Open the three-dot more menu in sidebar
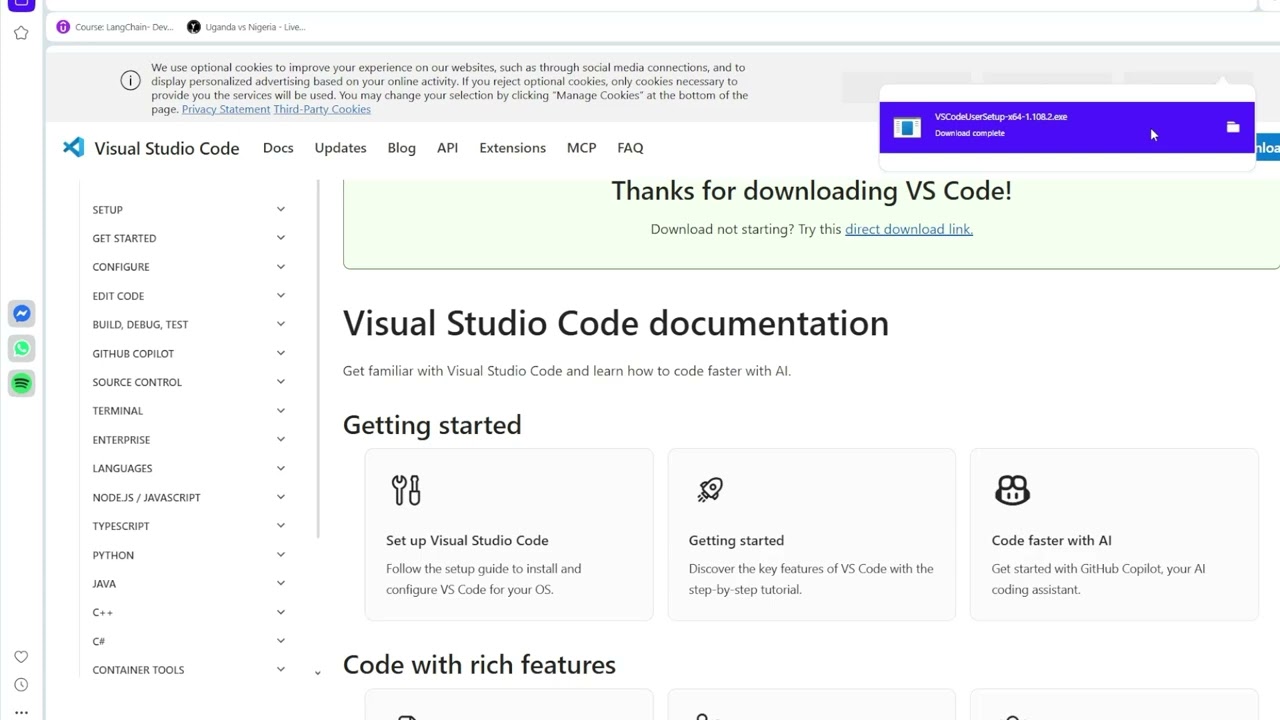The height and width of the screenshot is (720, 1280). [21, 713]
